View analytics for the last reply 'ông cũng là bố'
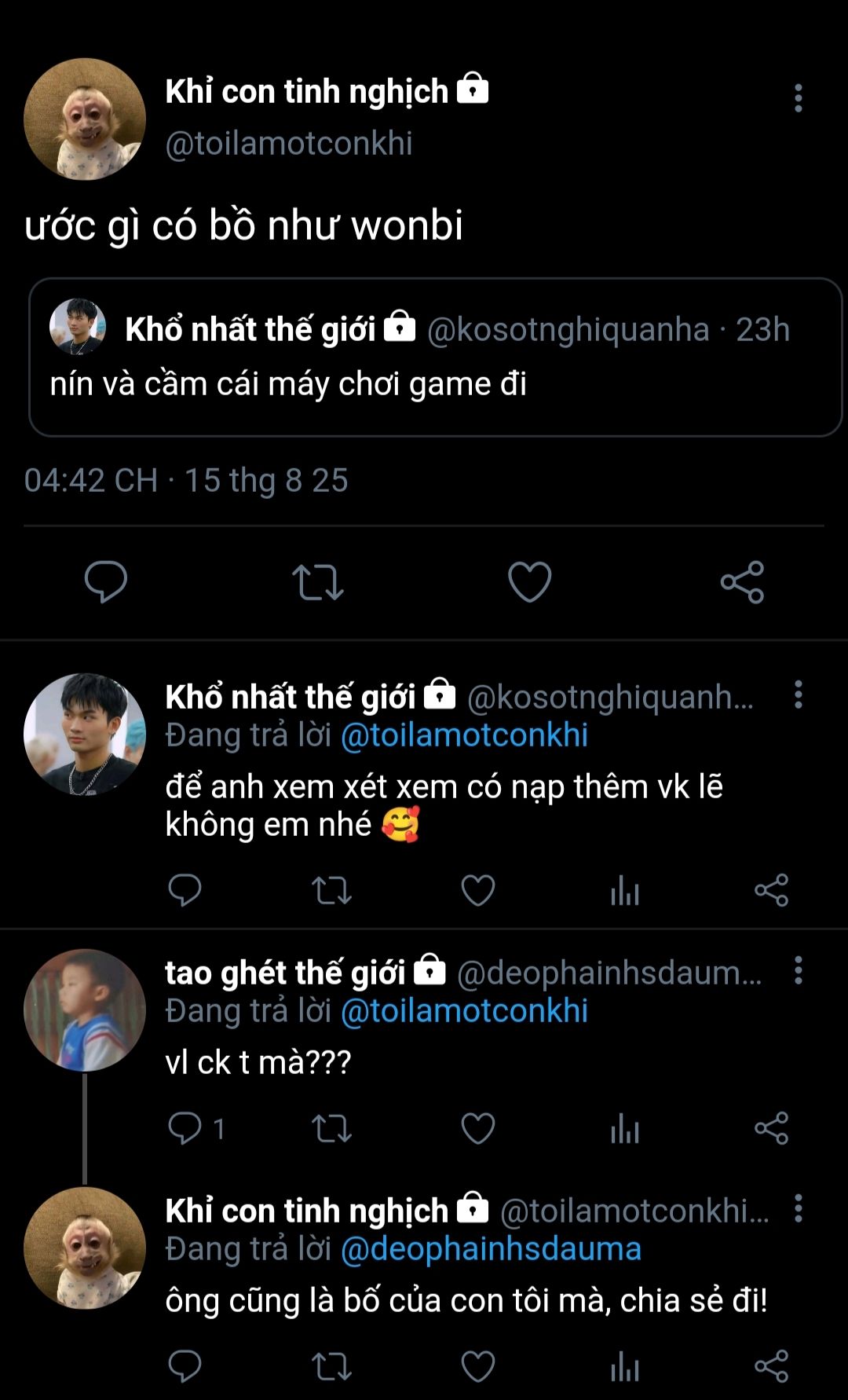The height and width of the screenshot is (1400, 848). point(625,1367)
